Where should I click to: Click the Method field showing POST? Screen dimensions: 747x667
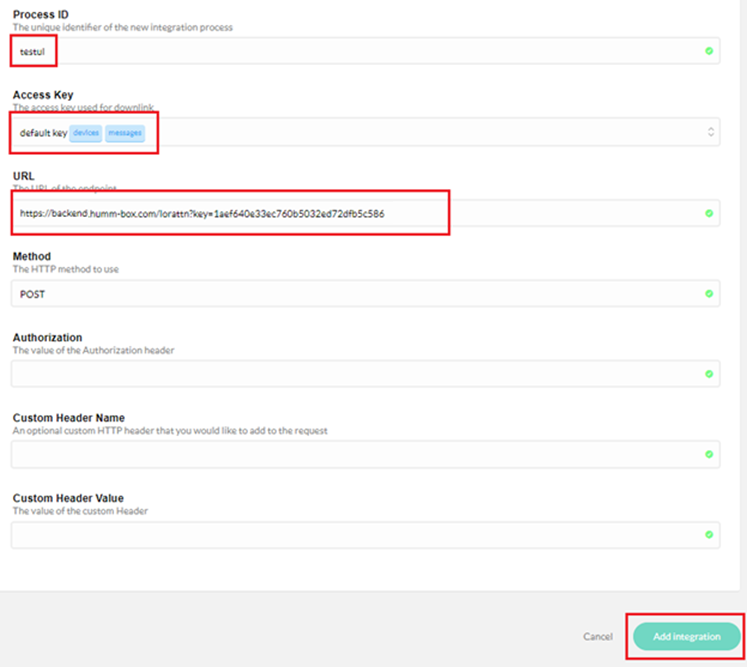point(360,294)
